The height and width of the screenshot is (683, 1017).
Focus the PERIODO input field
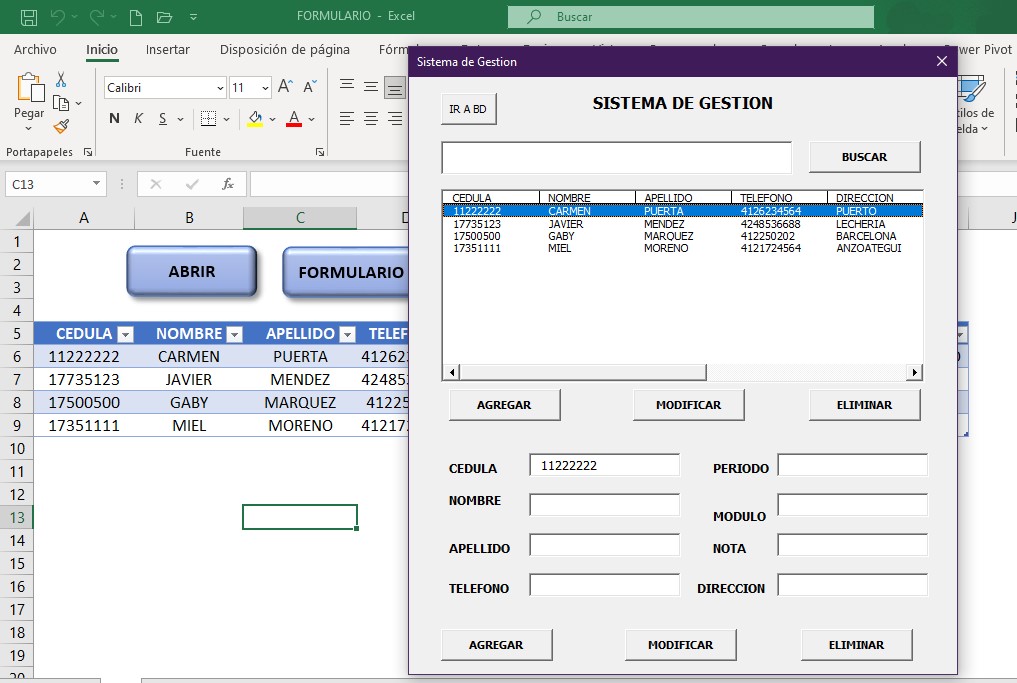[x=852, y=465]
